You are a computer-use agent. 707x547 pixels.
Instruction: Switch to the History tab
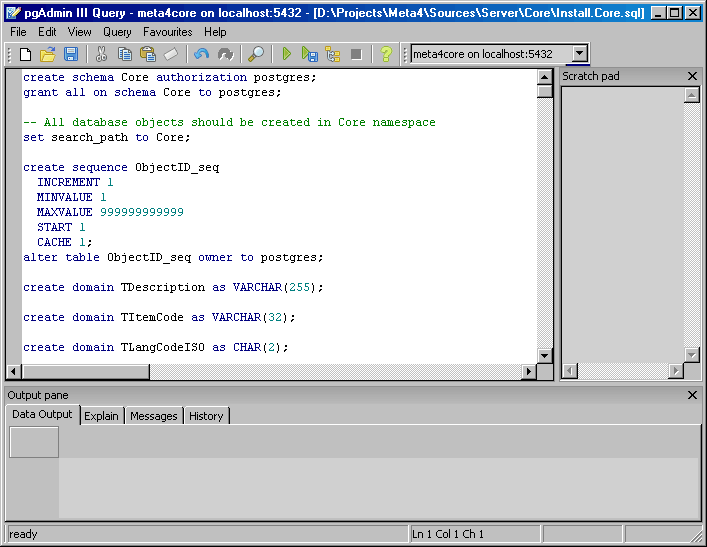(206, 416)
